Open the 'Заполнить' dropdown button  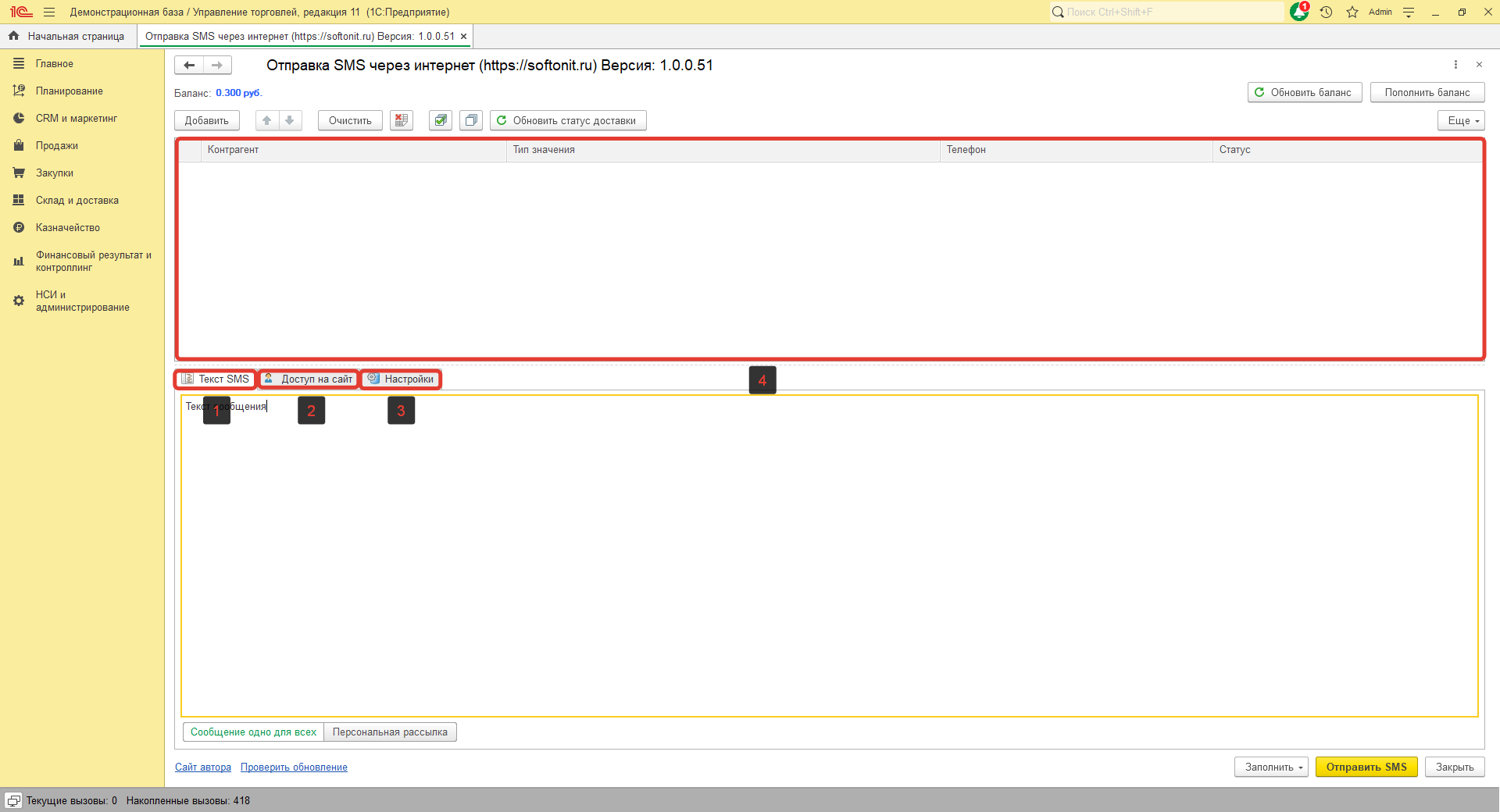[1271, 767]
